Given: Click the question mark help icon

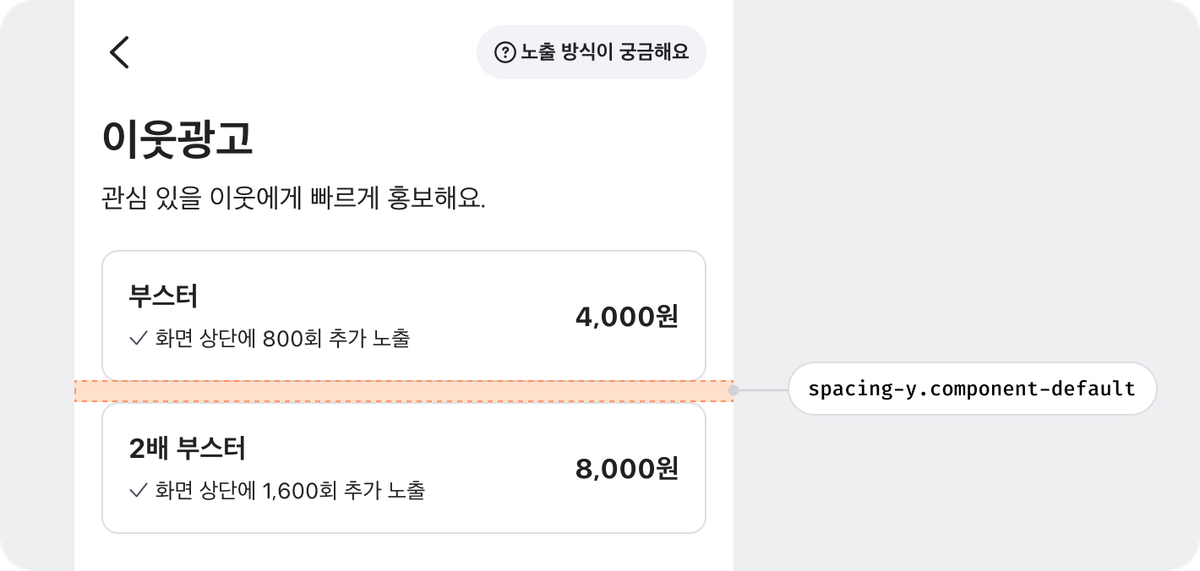Looking at the screenshot, I should [x=505, y=52].
